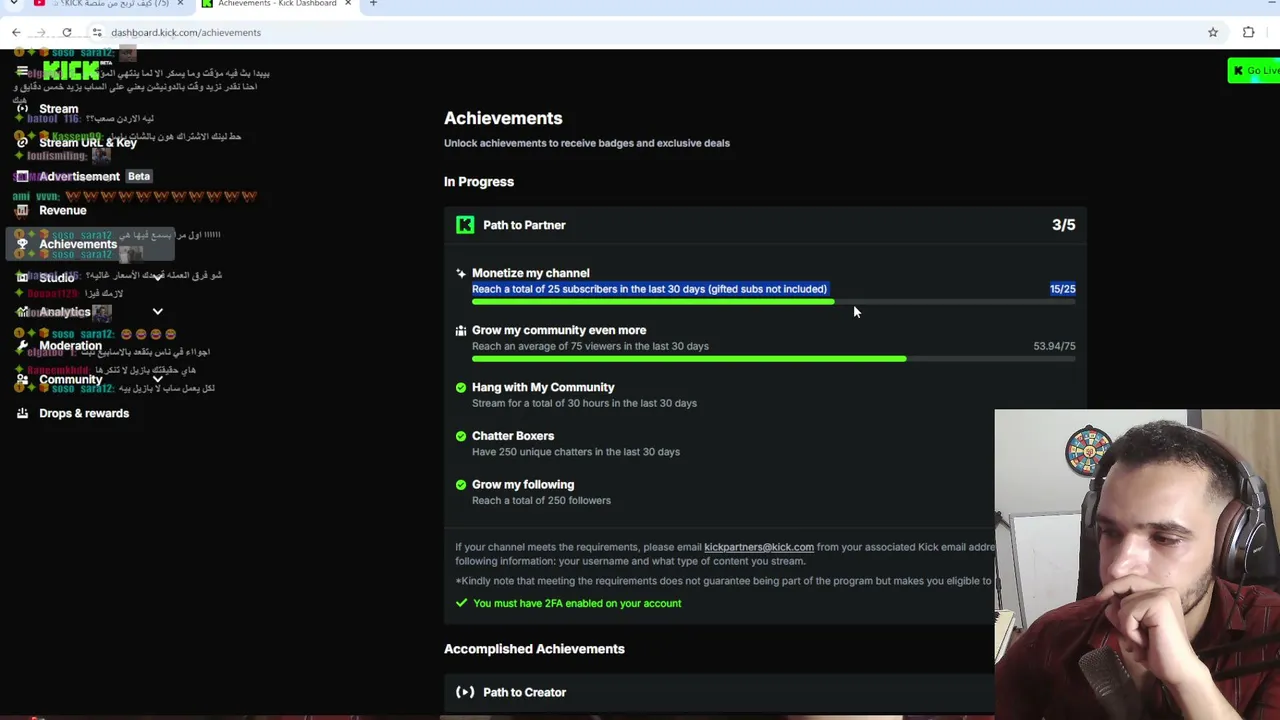
Task: Click the In Progress section heading
Action: pos(479,182)
